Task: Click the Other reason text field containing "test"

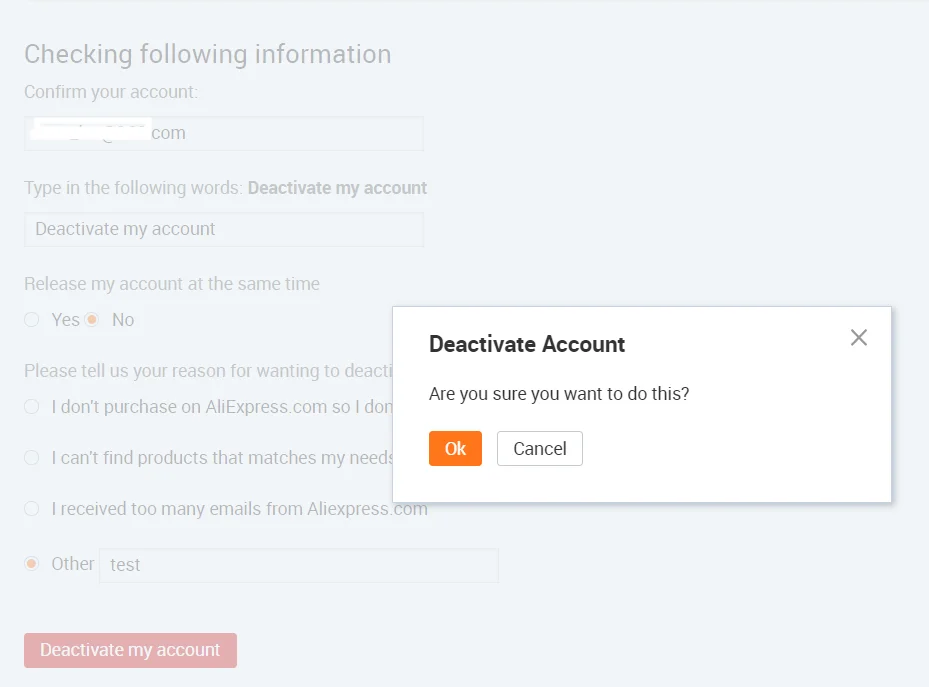Action: click(x=298, y=565)
